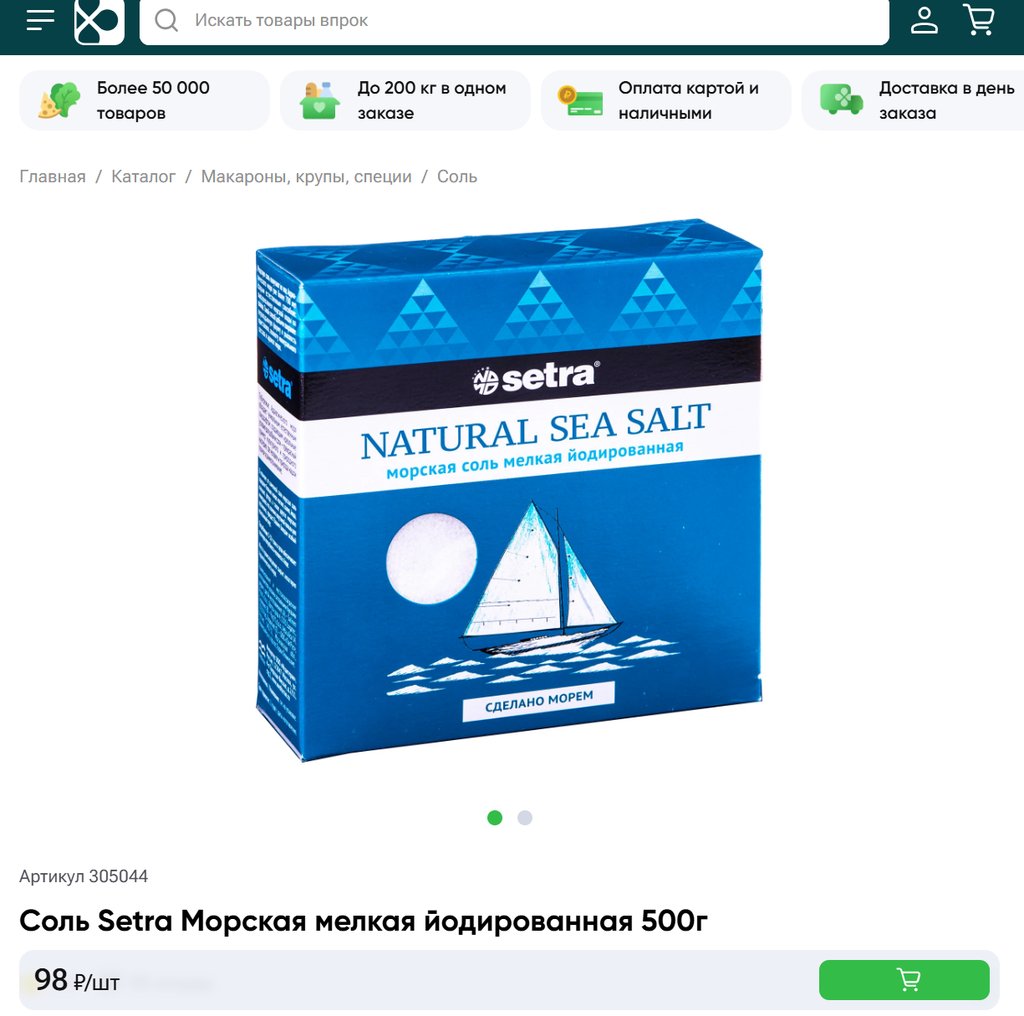Click the cheese and greens icon

tap(59, 100)
